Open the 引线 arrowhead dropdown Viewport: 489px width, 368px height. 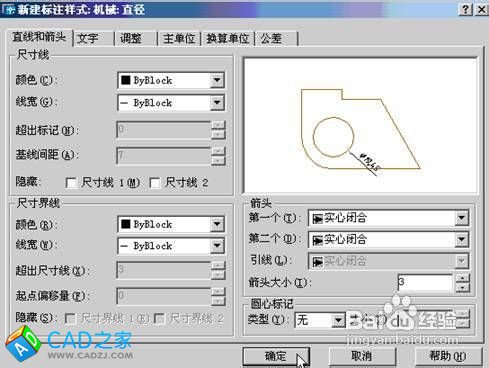pyautogui.click(x=462, y=261)
